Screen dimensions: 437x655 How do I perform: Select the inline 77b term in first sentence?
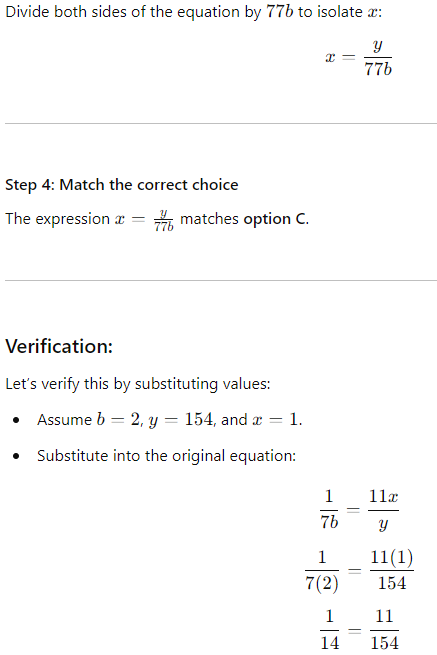pos(279,12)
